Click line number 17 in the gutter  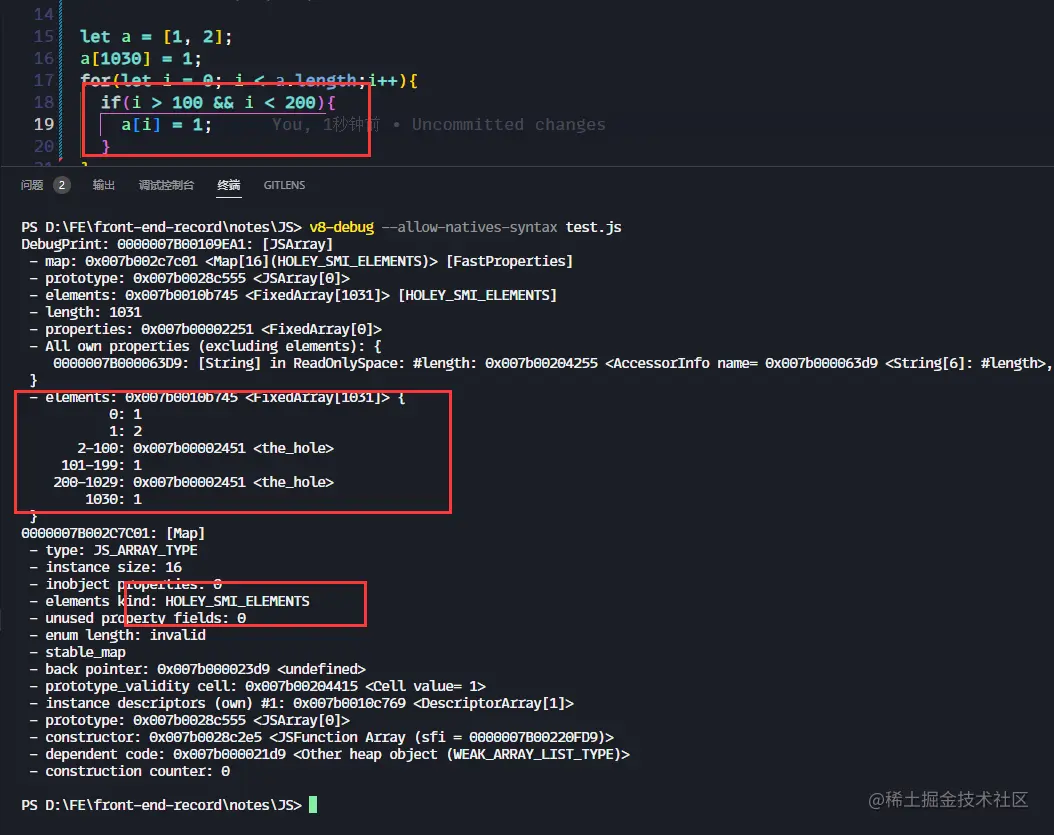pyautogui.click(x=44, y=81)
